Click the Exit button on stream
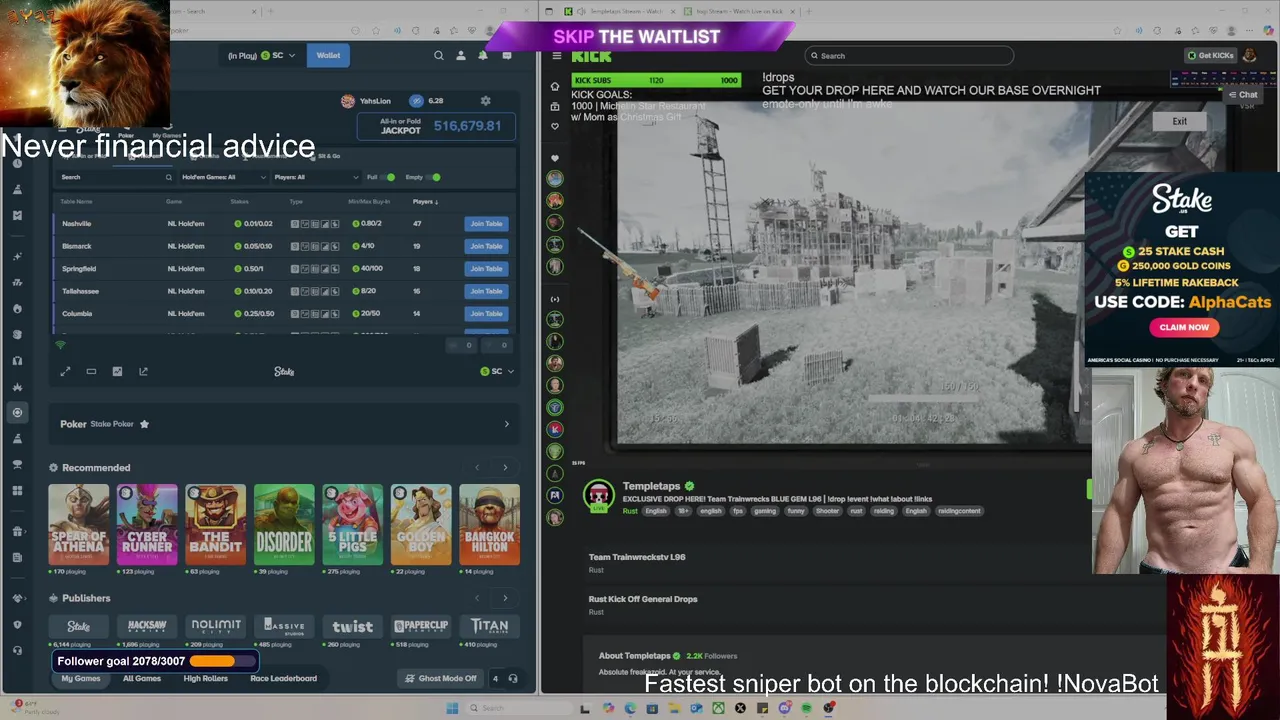Viewport: 1280px width, 720px height. [x=1180, y=121]
